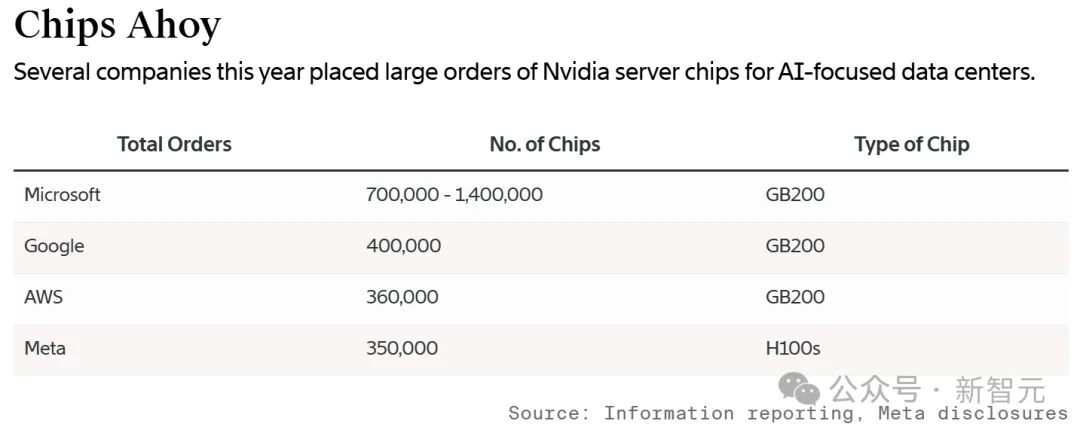Screen dimensions: 1080x433
Task: Click the GB200 chip type for Microsoft
Action: point(795,195)
